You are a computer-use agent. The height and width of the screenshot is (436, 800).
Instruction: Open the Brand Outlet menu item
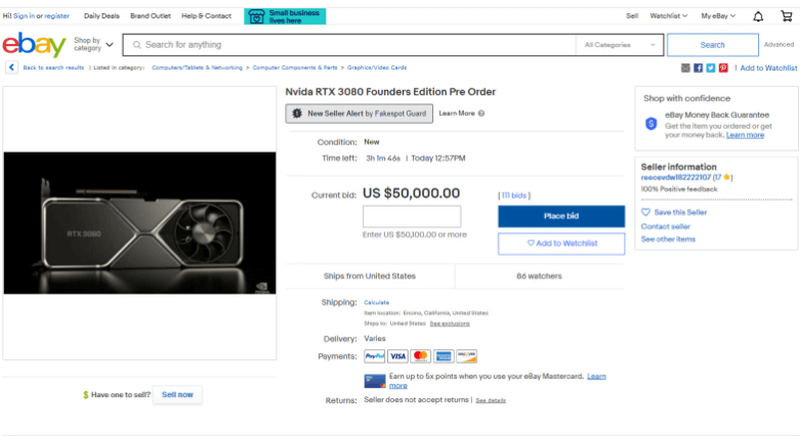point(151,16)
